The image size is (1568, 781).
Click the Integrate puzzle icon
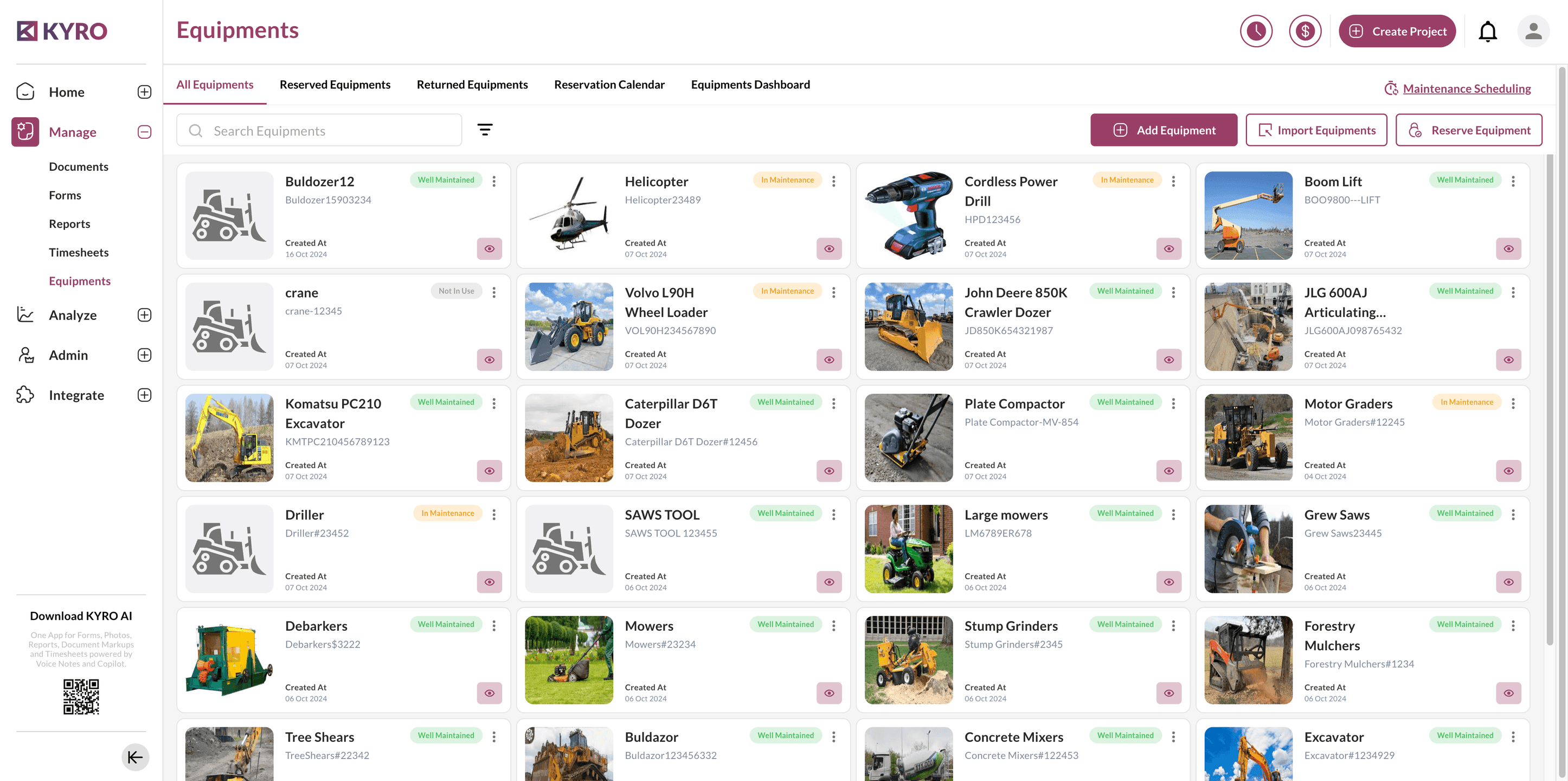coord(25,395)
